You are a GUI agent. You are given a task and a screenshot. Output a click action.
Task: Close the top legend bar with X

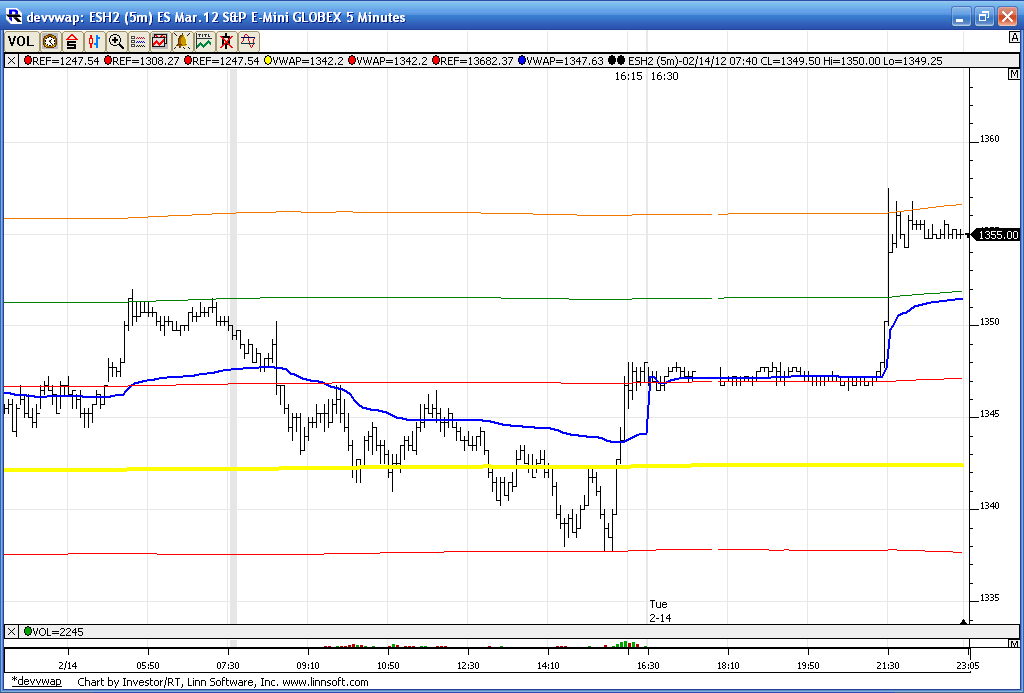(12, 61)
